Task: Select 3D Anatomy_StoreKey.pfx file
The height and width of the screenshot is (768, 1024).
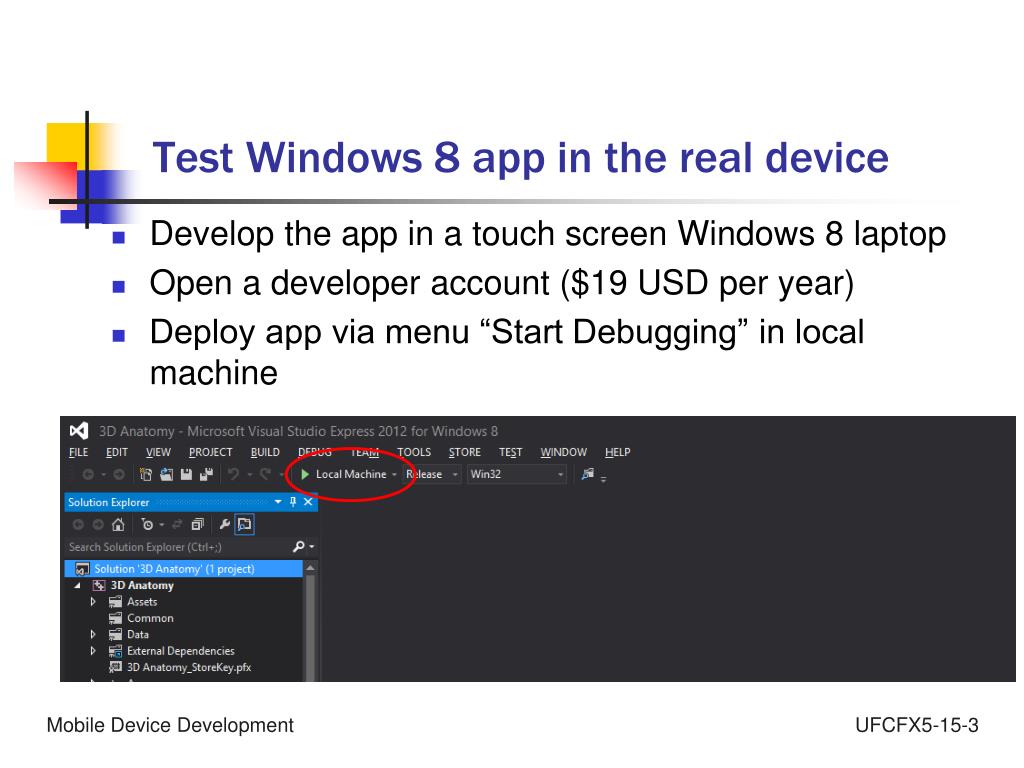Action: coord(180,667)
